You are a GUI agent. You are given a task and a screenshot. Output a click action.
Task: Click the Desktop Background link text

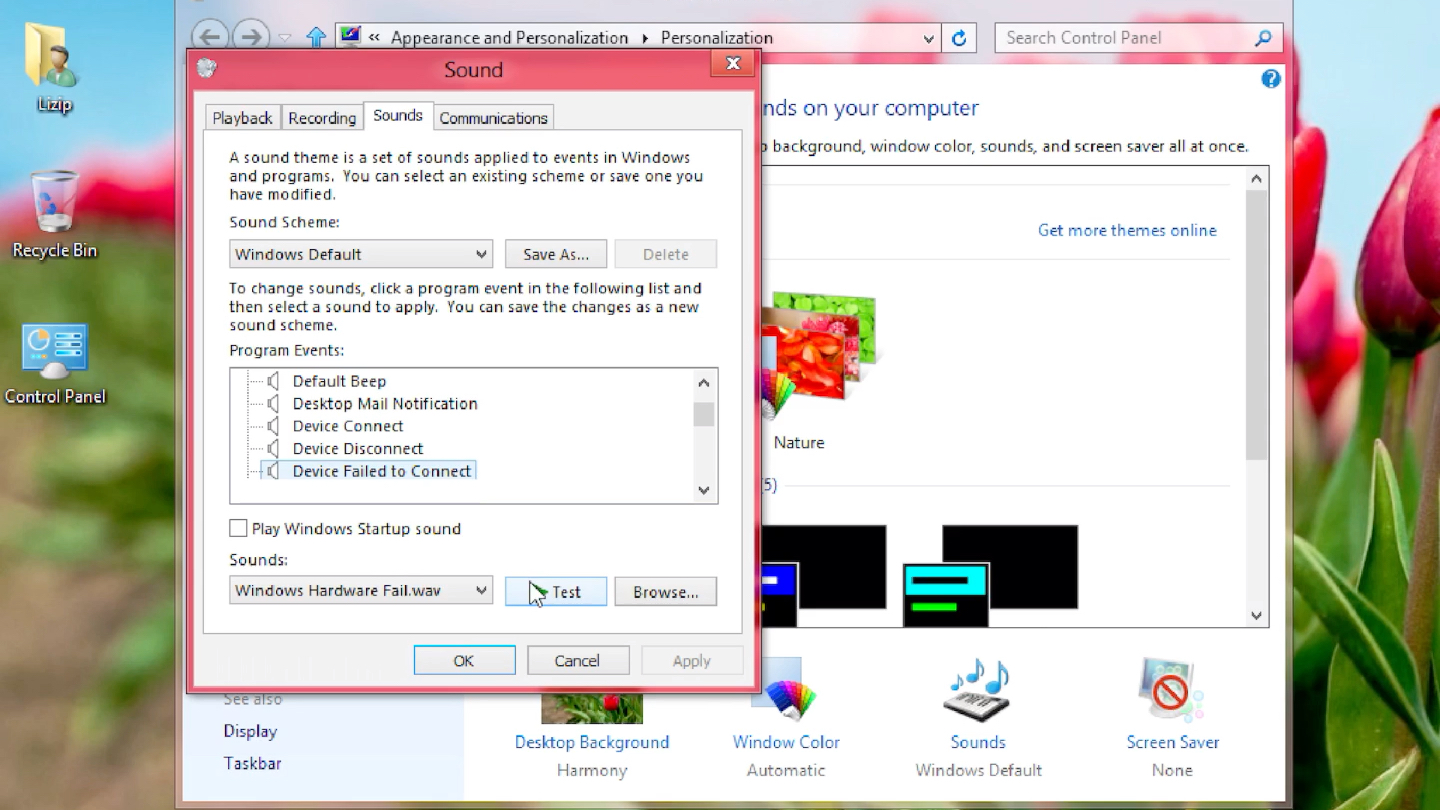tap(592, 742)
